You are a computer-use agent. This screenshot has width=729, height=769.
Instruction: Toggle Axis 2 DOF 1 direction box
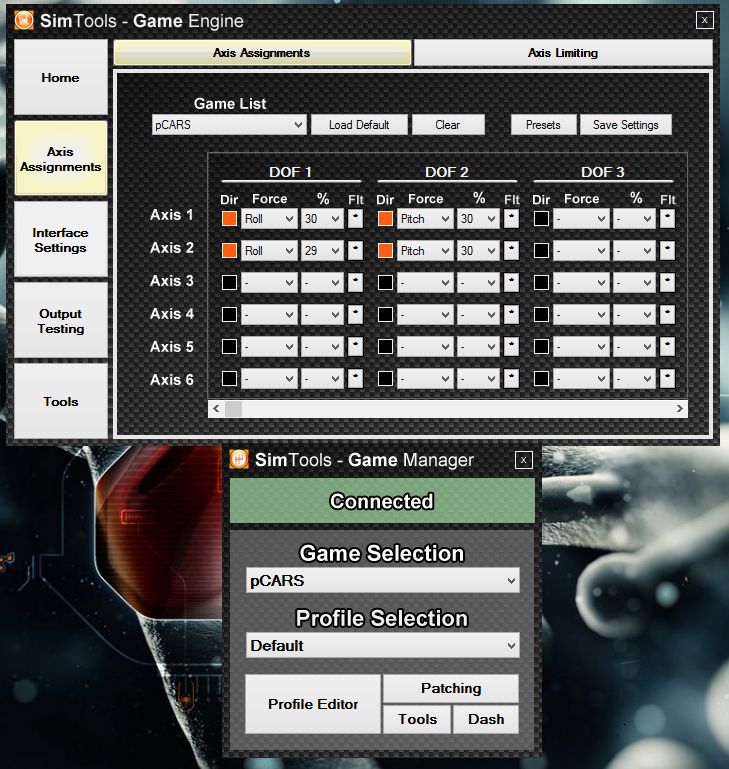229,251
